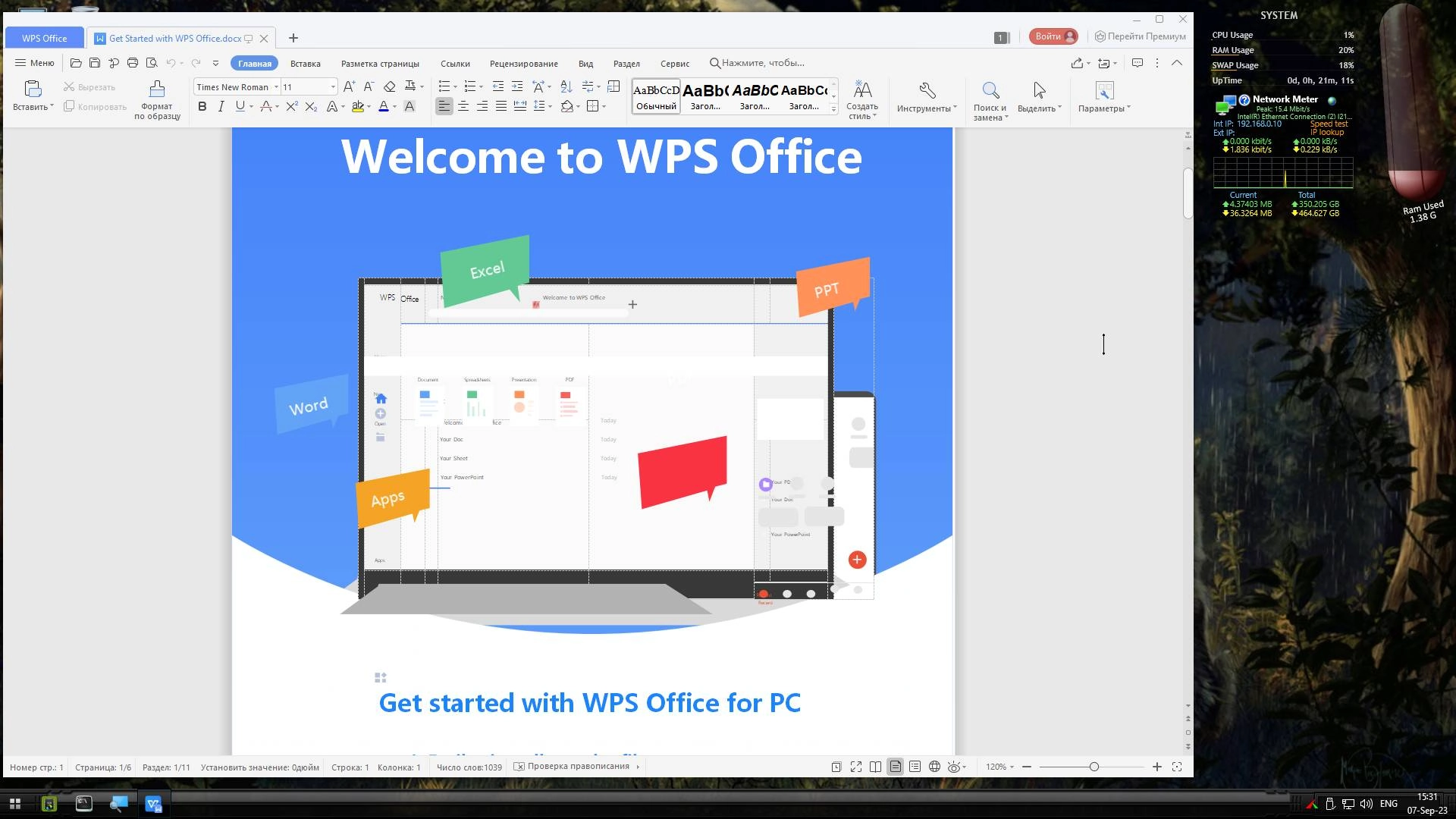Toggle Bold formatting
Viewport: 1456px width, 819px height.
pos(202,107)
